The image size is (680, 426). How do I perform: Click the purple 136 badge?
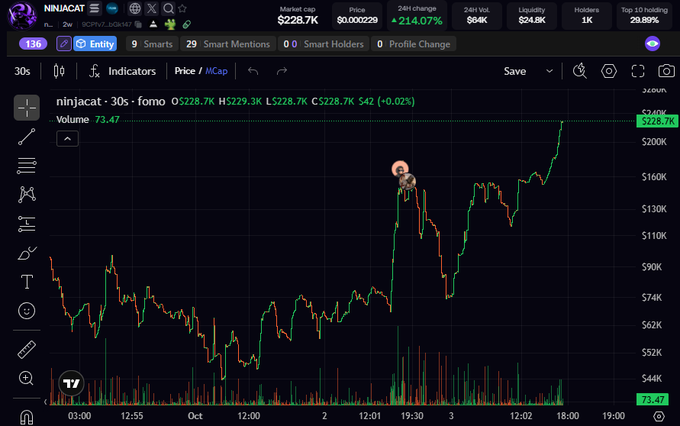tap(33, 44)
